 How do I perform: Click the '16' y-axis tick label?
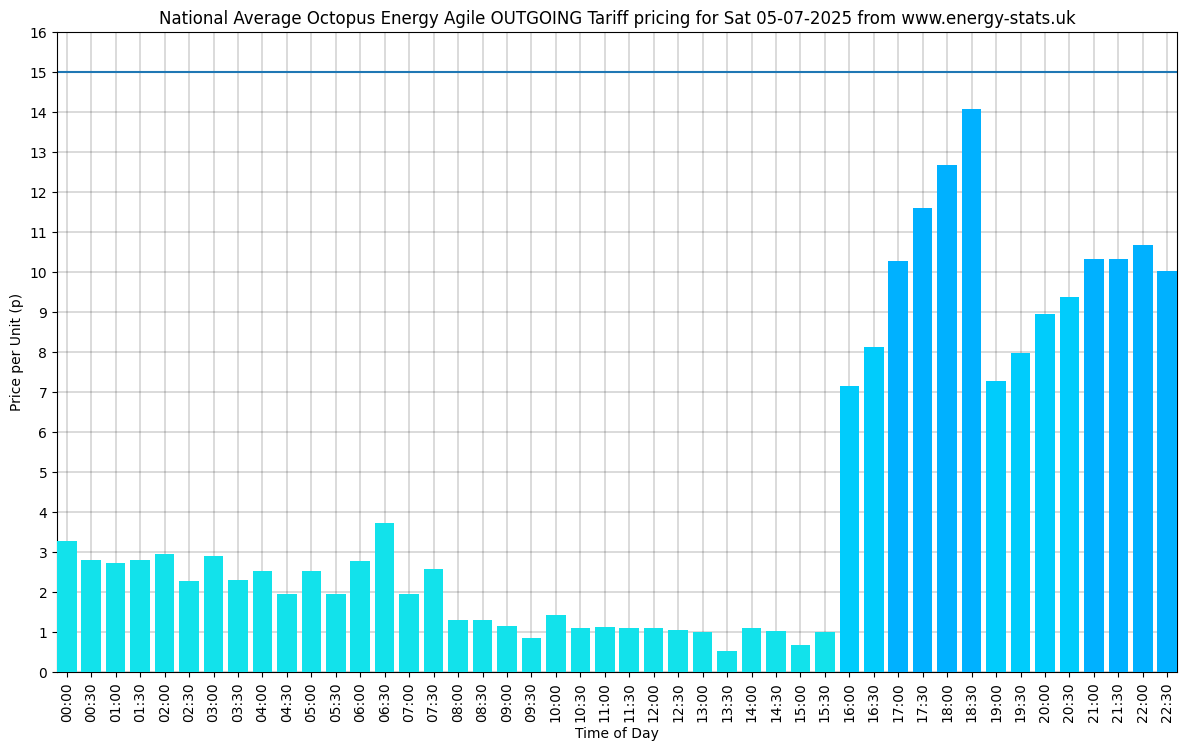39,33
